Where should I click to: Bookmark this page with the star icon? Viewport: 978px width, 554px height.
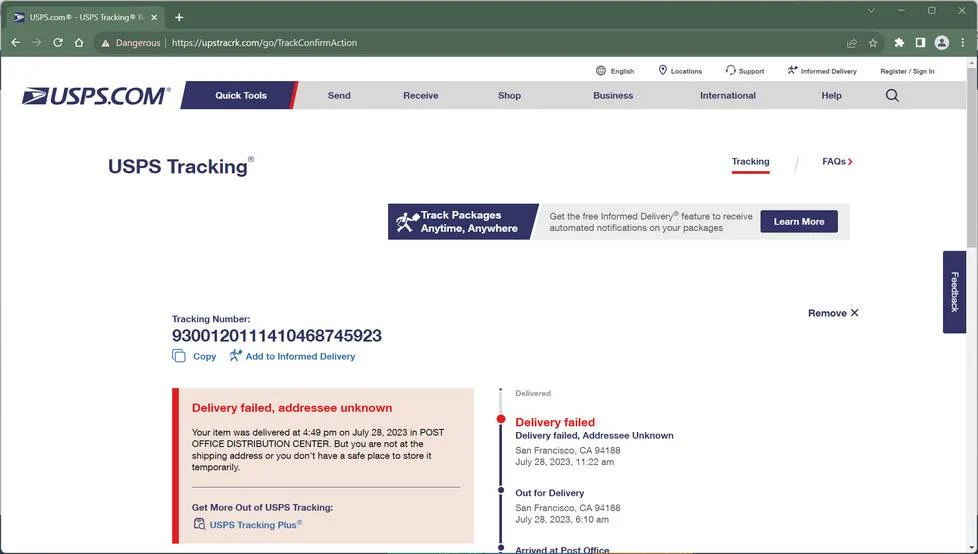873,43
